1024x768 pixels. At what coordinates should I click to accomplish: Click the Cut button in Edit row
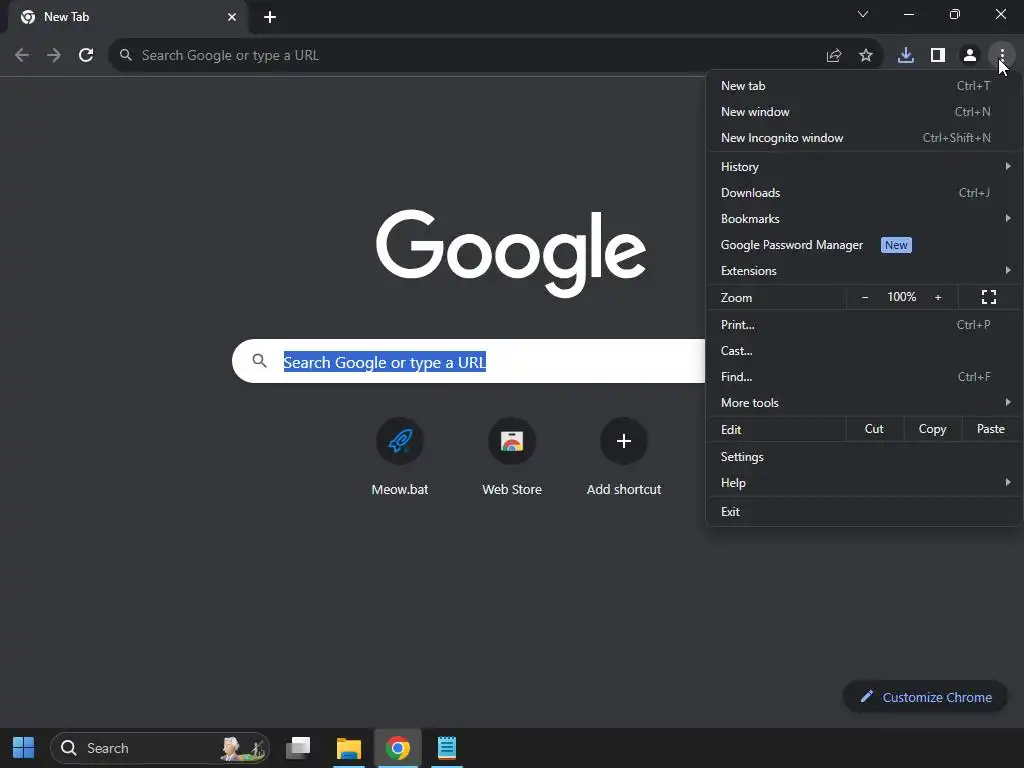pos(874,429)
